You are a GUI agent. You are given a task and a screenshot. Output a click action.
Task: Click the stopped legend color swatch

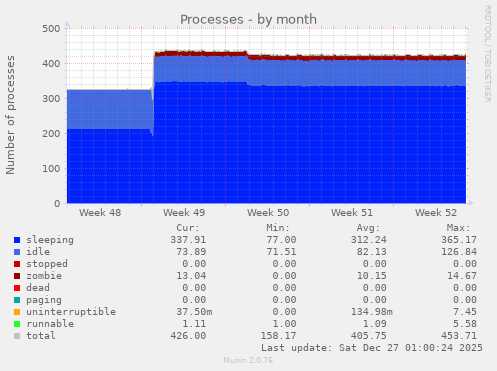17,264
